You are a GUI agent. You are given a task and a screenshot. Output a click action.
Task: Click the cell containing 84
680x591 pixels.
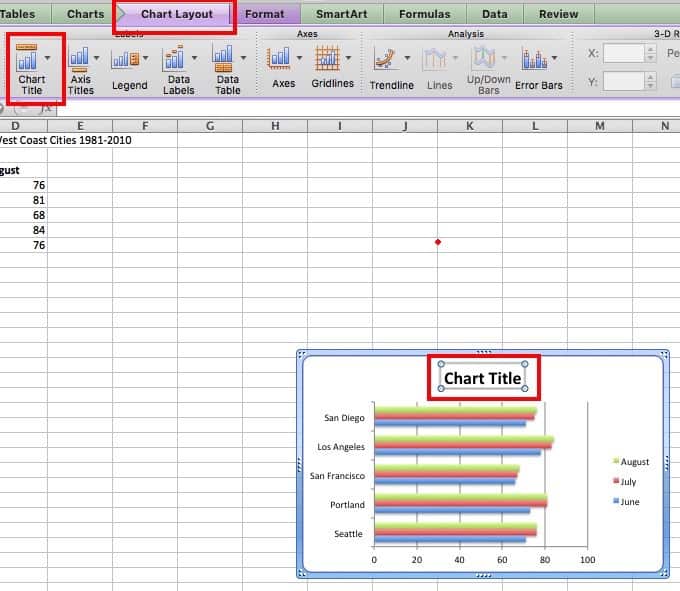point(23,230)
